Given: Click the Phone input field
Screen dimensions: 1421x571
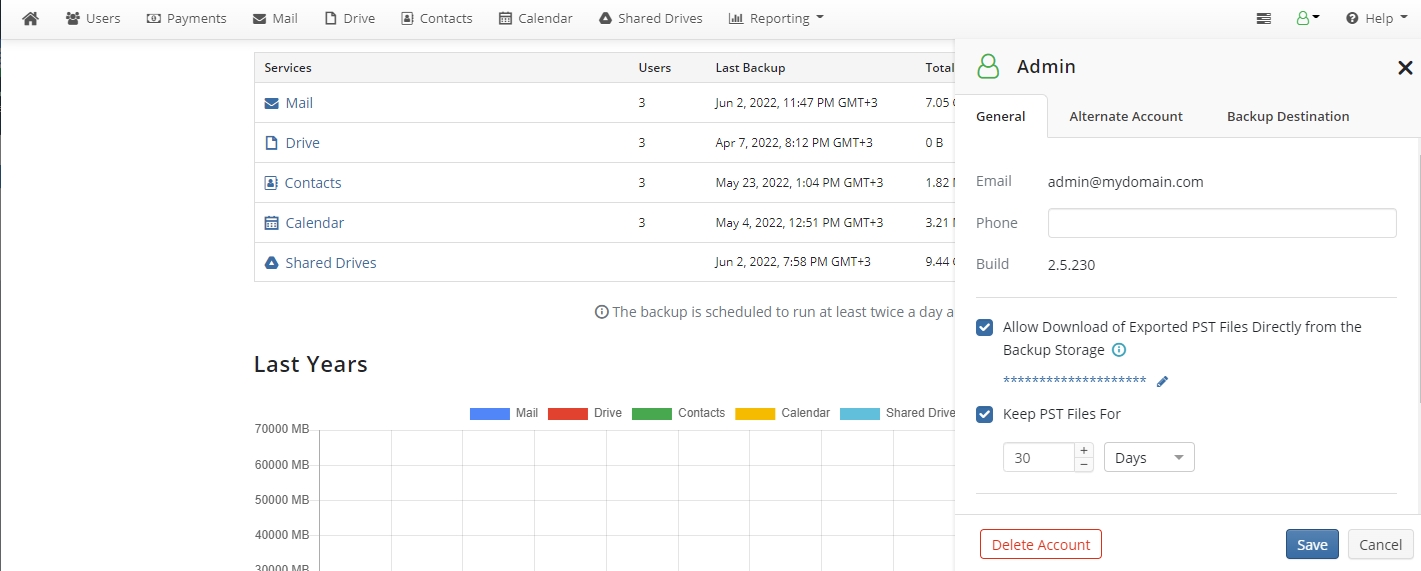Looking at the screenshot, I should [1221, 223].
